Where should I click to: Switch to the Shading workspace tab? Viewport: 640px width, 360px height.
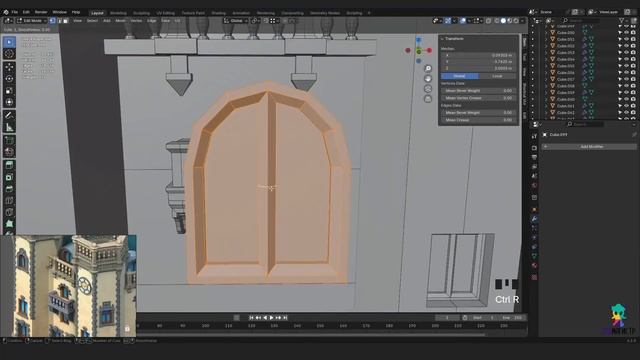coord(218,13)
